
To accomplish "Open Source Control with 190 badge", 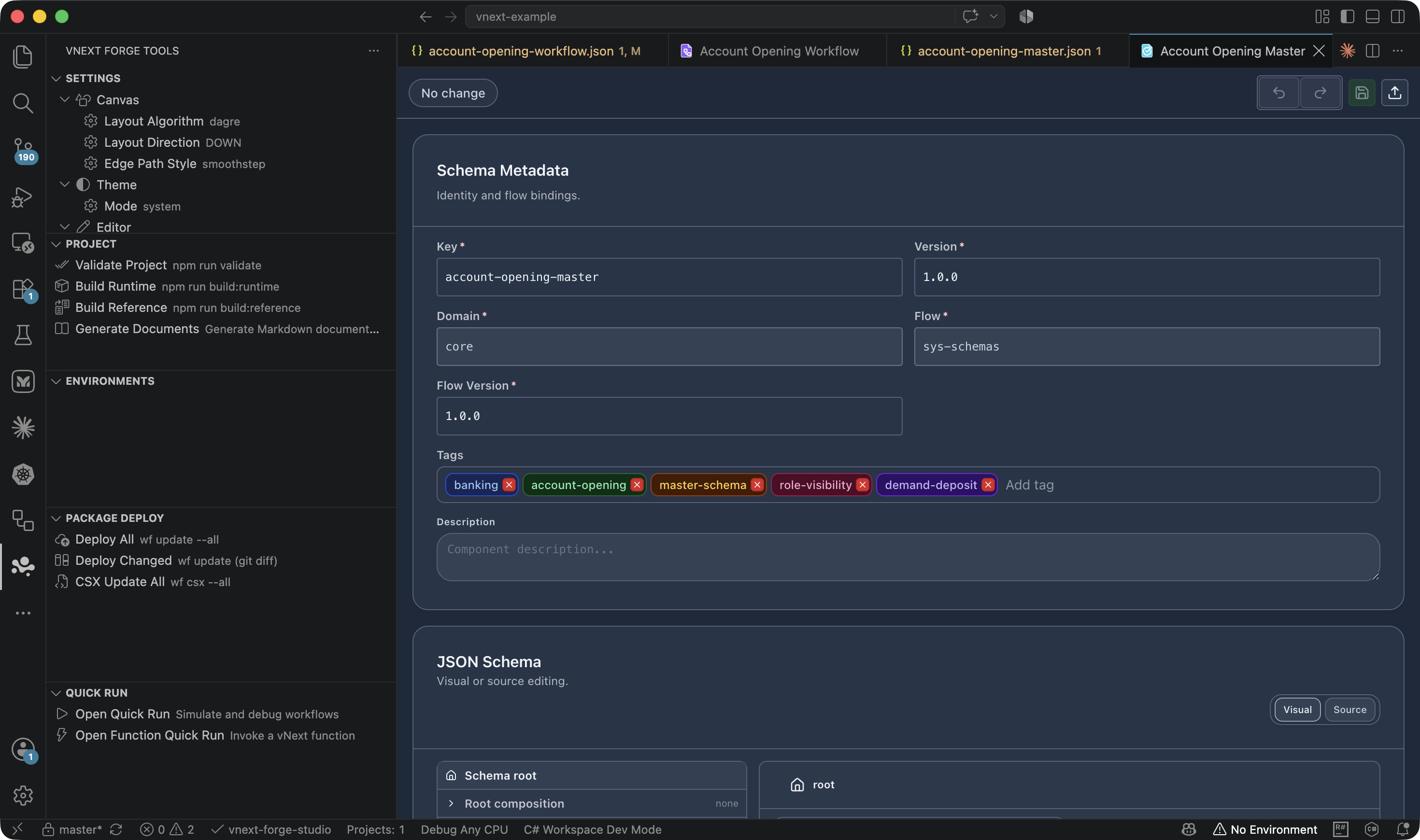I will (x=23, y=150).
